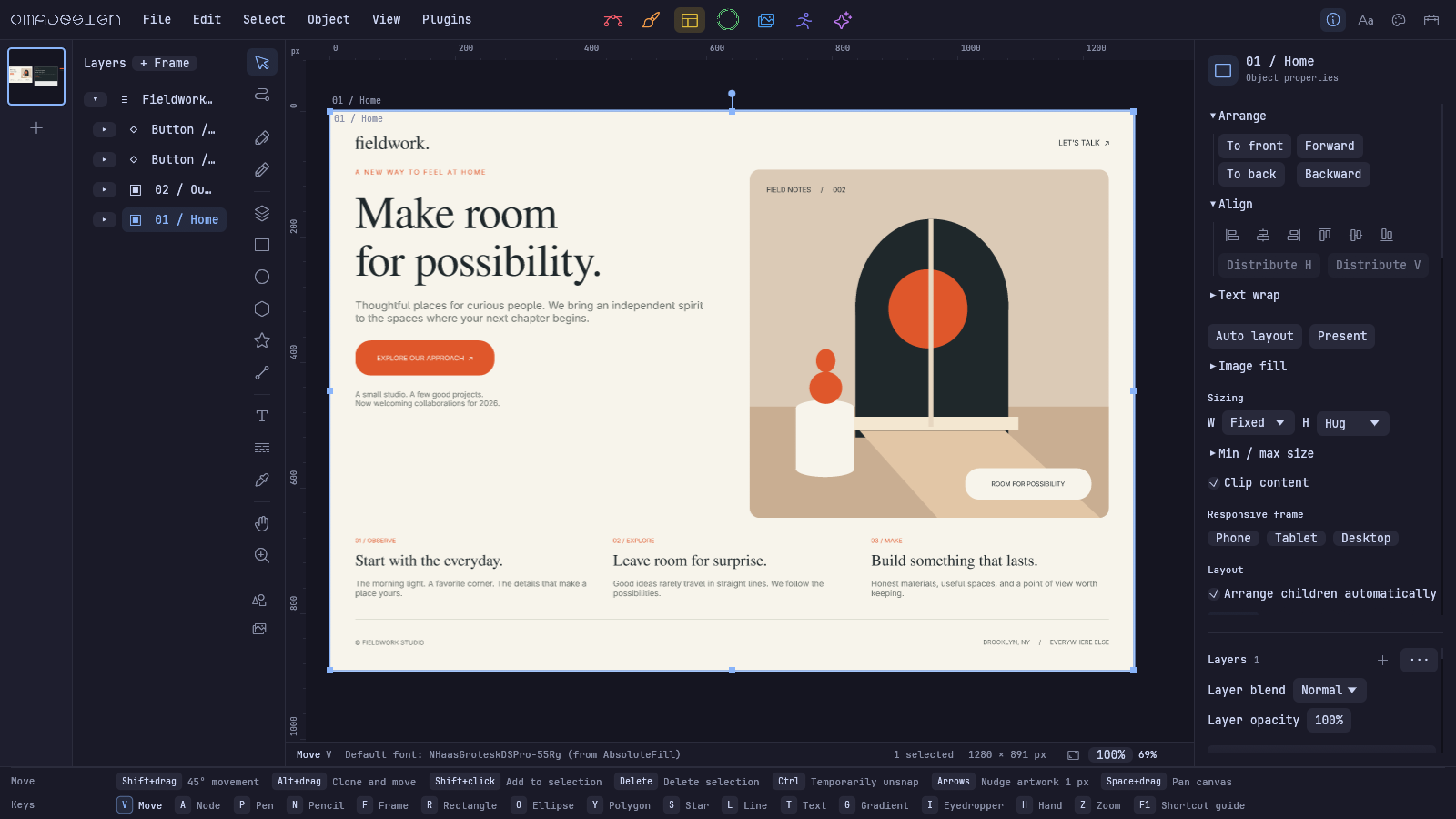The width and height of the screenshot is (1456, 819).
Task: Select the Polygon hexagon tool
Action: 262,308
